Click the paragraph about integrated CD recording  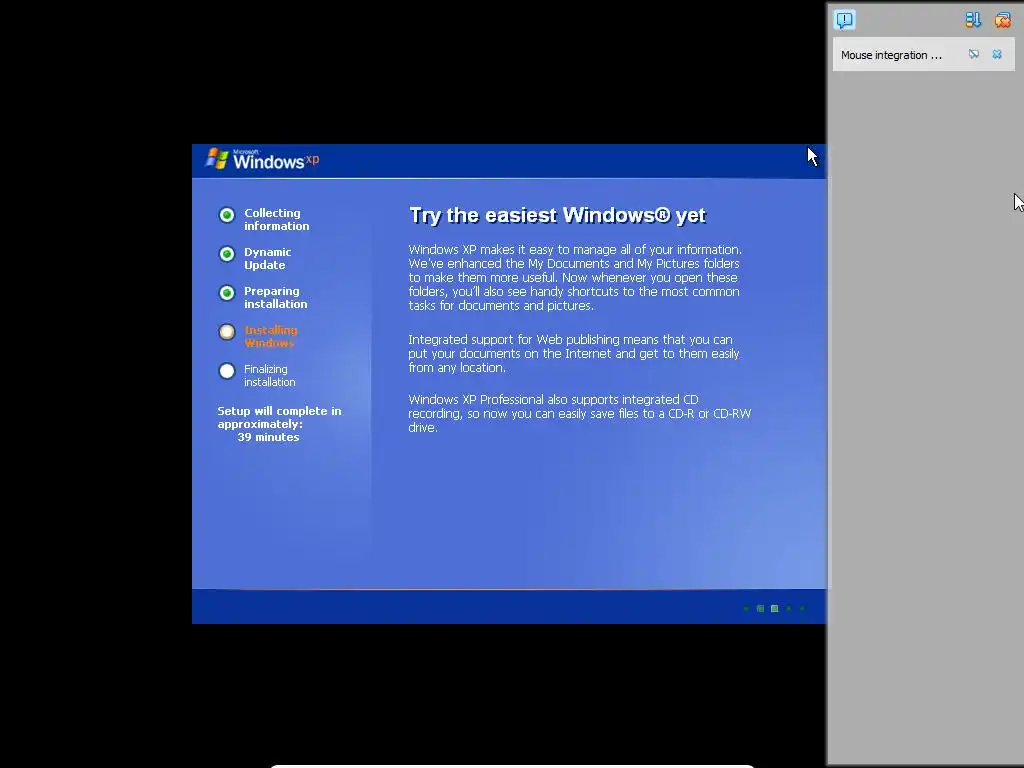[x=579, y=413]
